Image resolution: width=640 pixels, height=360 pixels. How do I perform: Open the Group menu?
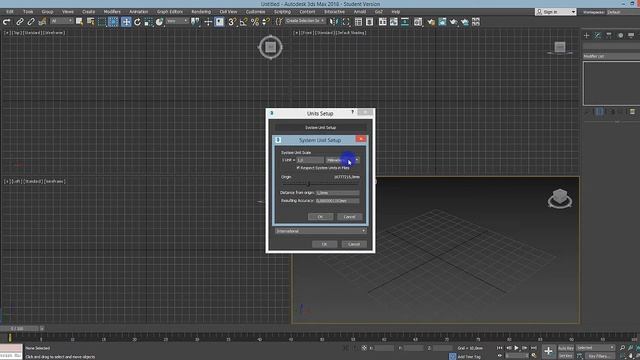pyautogui.click(x=47, y=12)
